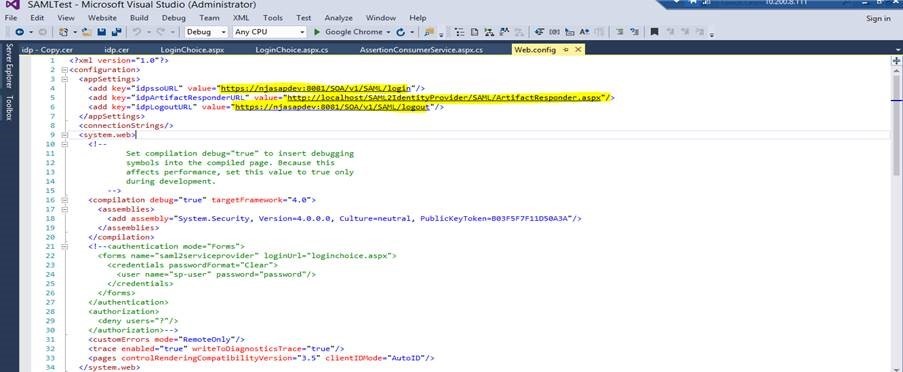Click the dotted tree-list icon in the XML toolbar
This screenshot has height=372, width=903.
(x=459, y=32)
